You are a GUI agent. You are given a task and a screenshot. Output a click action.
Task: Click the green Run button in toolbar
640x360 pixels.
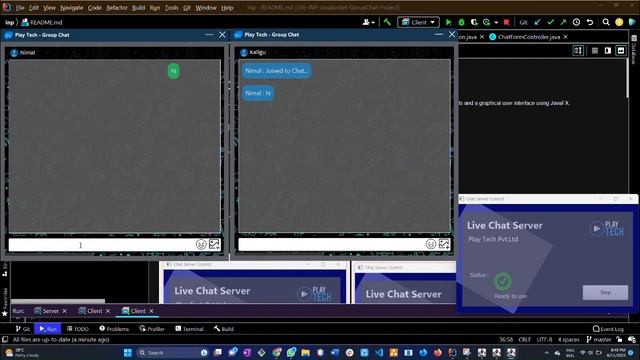[449, 22]
